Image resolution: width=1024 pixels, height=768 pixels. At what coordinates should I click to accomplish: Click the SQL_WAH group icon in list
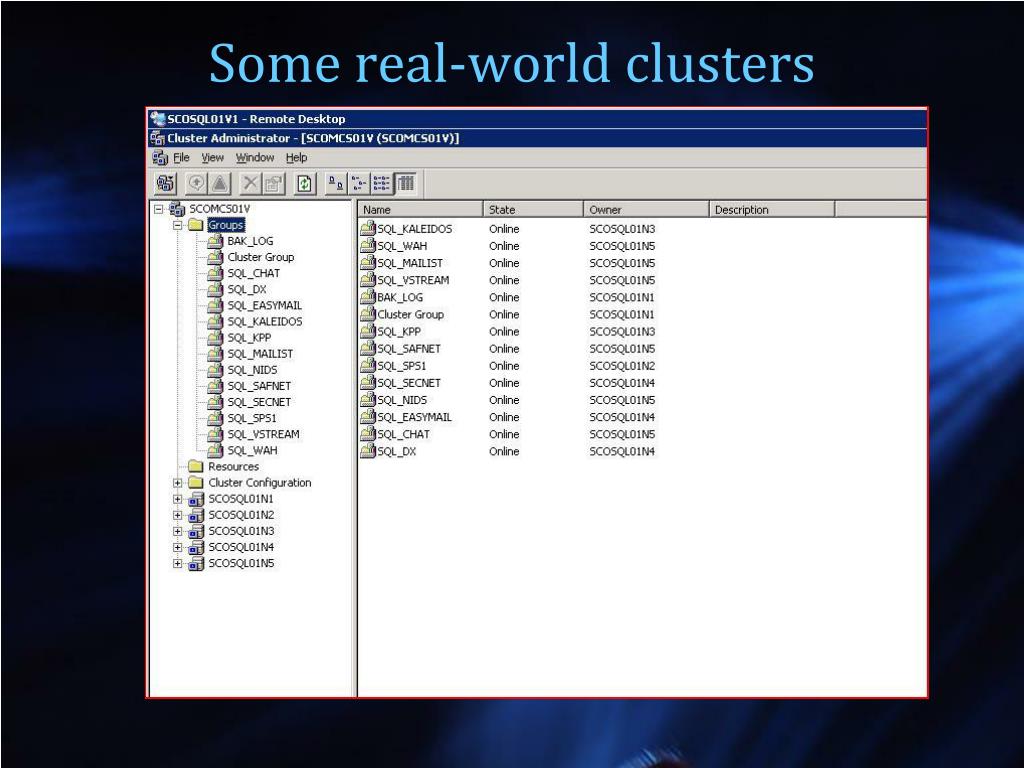click(368, 246)
